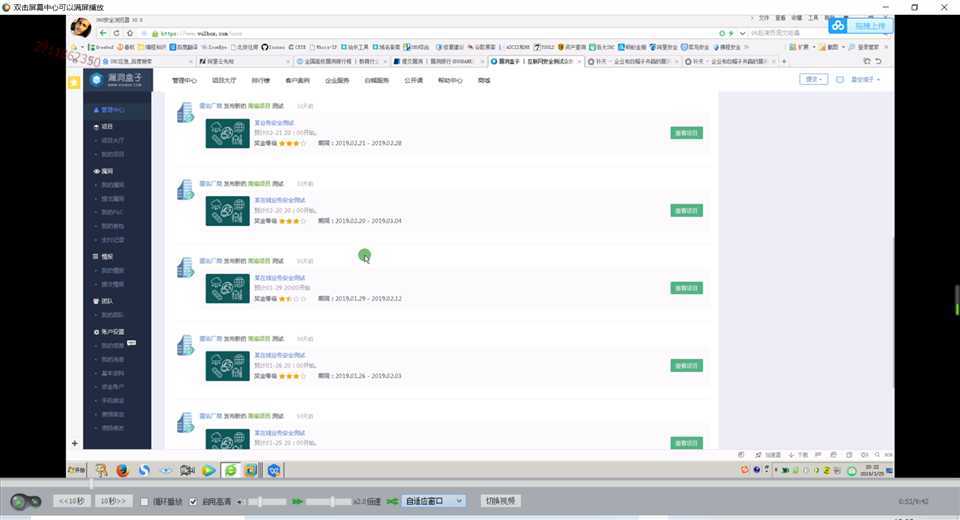960x520 pixels.
Task: Click the message icon beside 提交
Action: [x=840, y=80]
